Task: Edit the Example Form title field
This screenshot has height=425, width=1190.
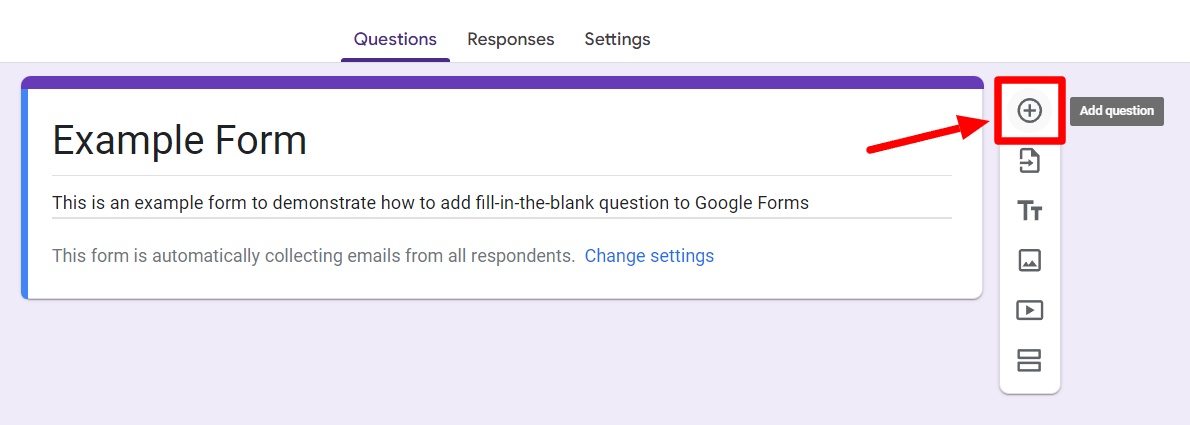Action: [180, 141]
